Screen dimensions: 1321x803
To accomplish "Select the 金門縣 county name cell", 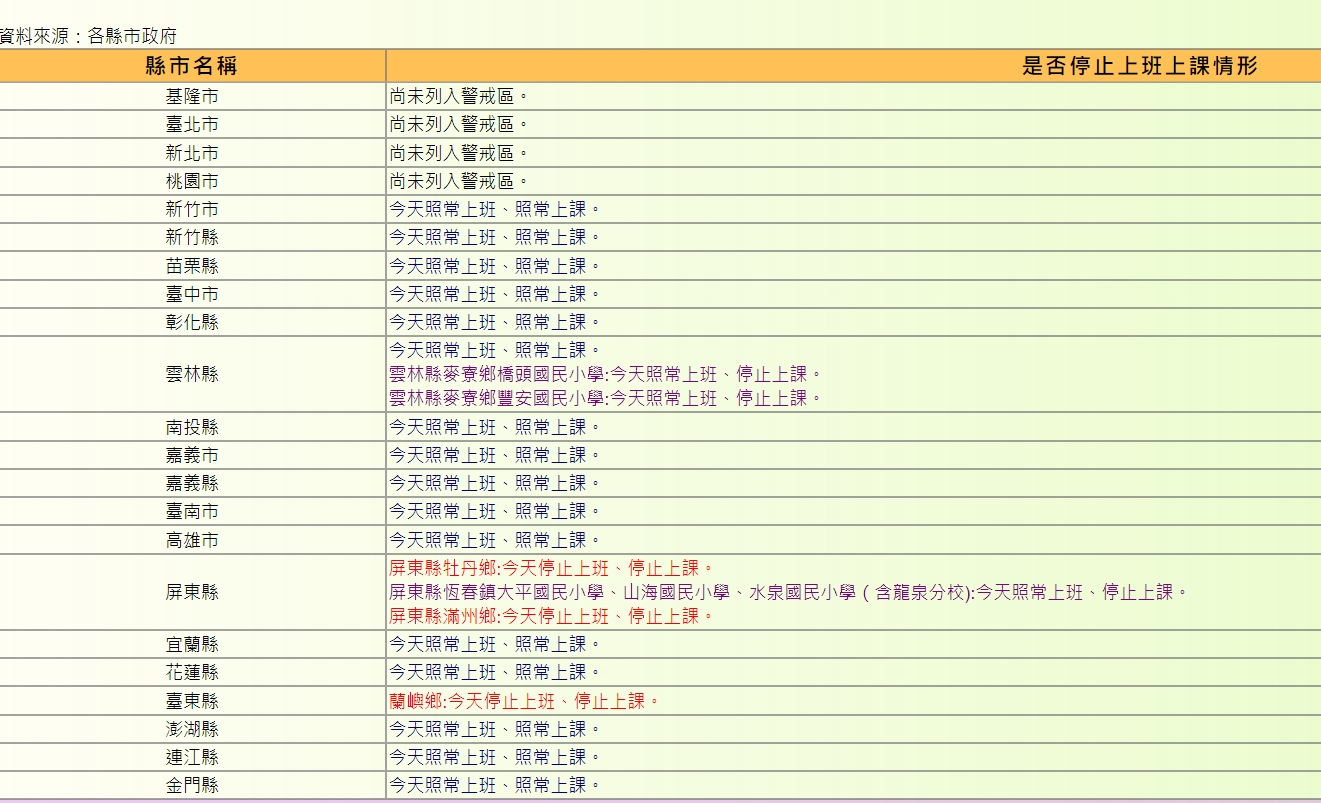I will pos(192,785).
